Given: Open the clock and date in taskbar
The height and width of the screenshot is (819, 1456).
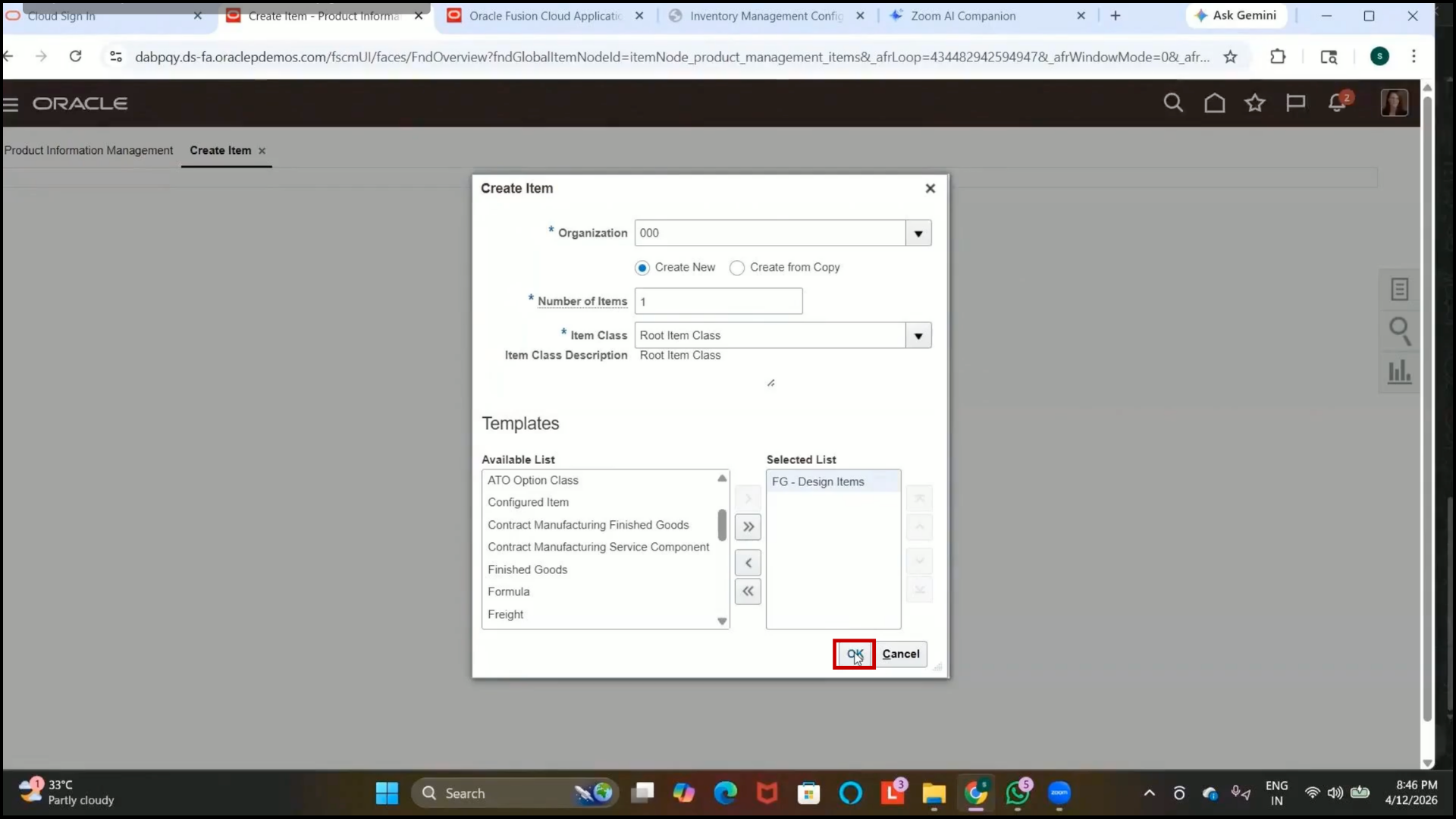Looking at the screenshot, I should [x=1410, y=792].
